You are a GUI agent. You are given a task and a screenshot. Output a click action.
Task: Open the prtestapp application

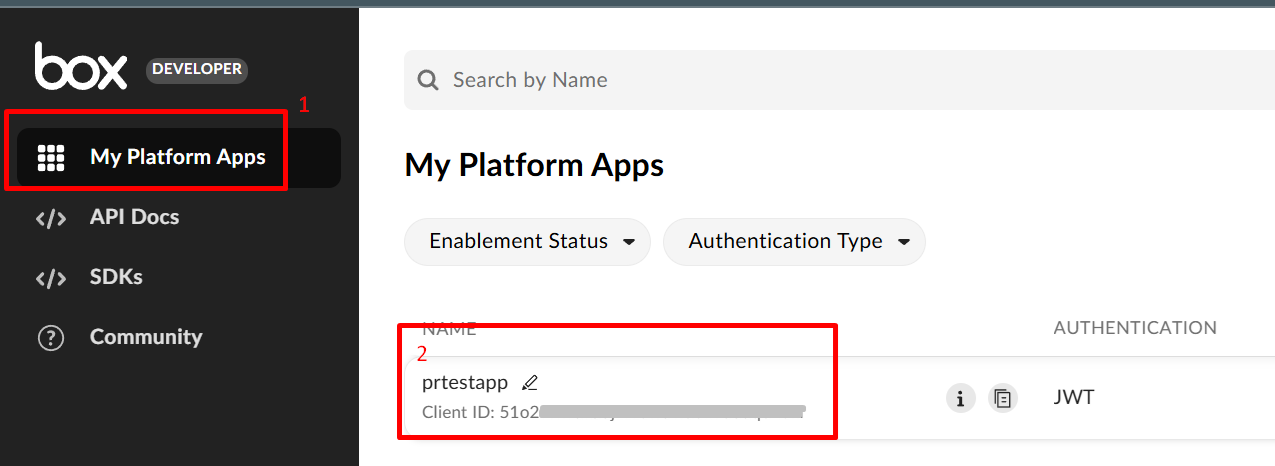click(465, 383)
